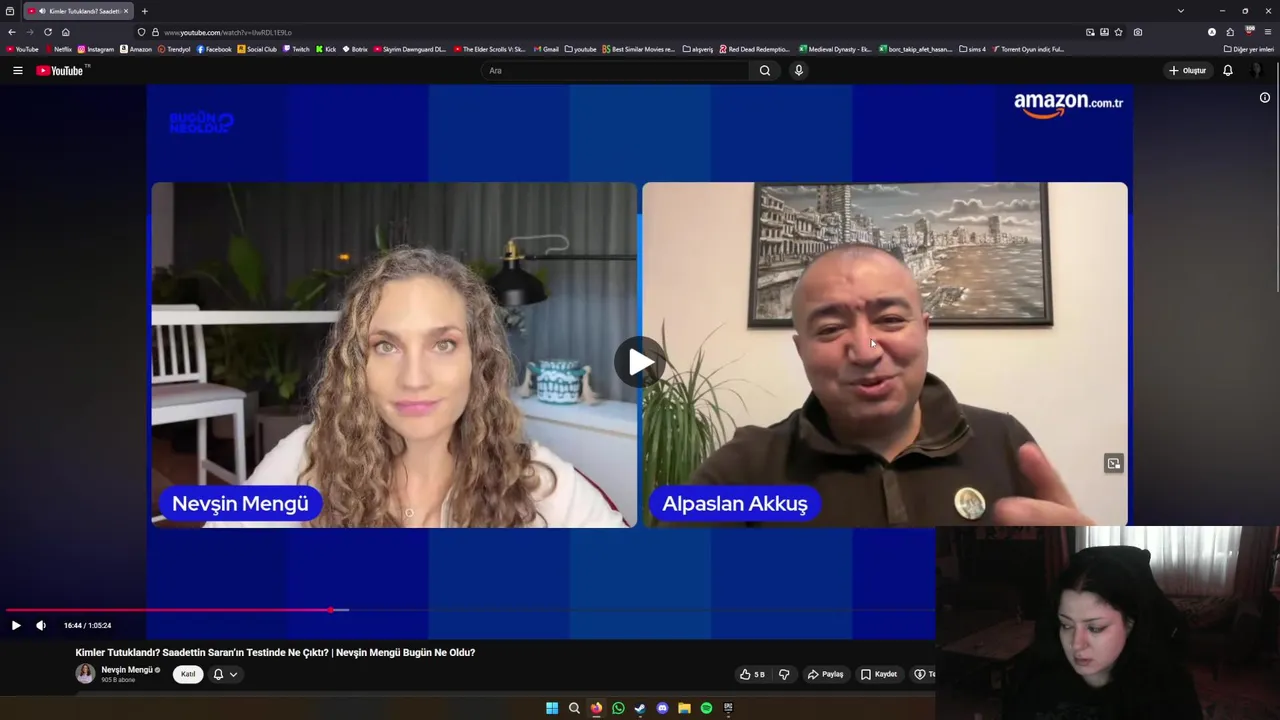Go to YouTube home via the logo
The image size is (1280, 720).
[62, 70]
